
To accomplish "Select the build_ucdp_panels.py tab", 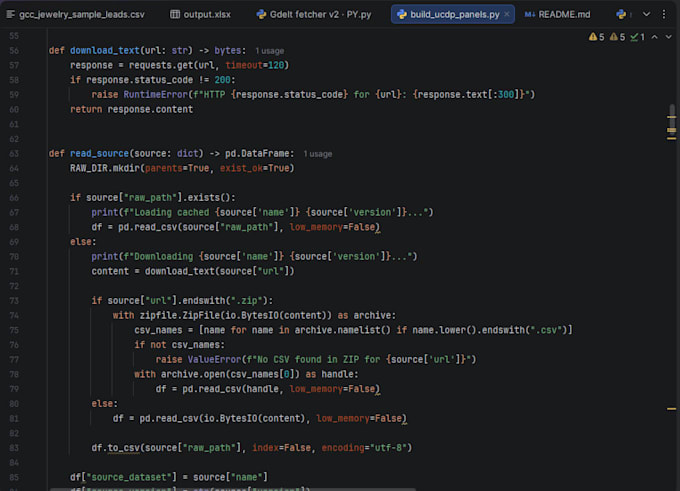I will tap(454, 14).
